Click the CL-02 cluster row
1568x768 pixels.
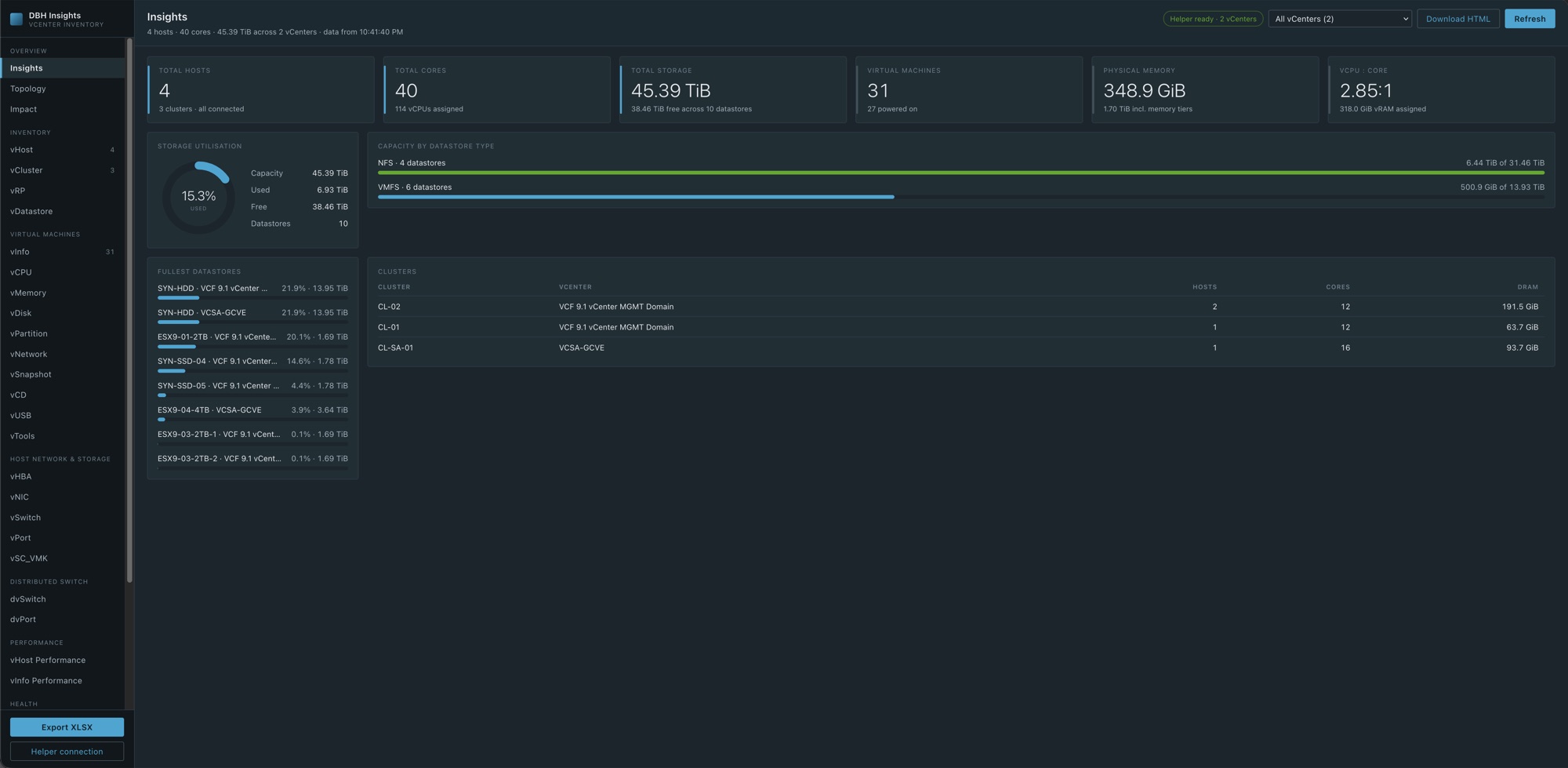[x=961, y=307]
